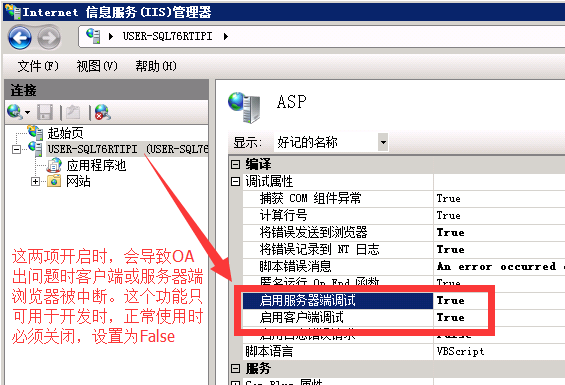Open the connect globe icon in 连接 toolbar
Viewport: 565px width, 385px height.
pyautogui.click(x=15, y=112)
